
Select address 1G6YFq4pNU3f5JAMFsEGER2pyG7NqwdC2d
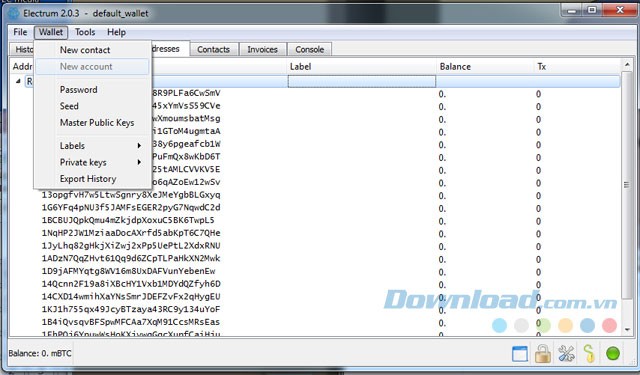(131, 208)
